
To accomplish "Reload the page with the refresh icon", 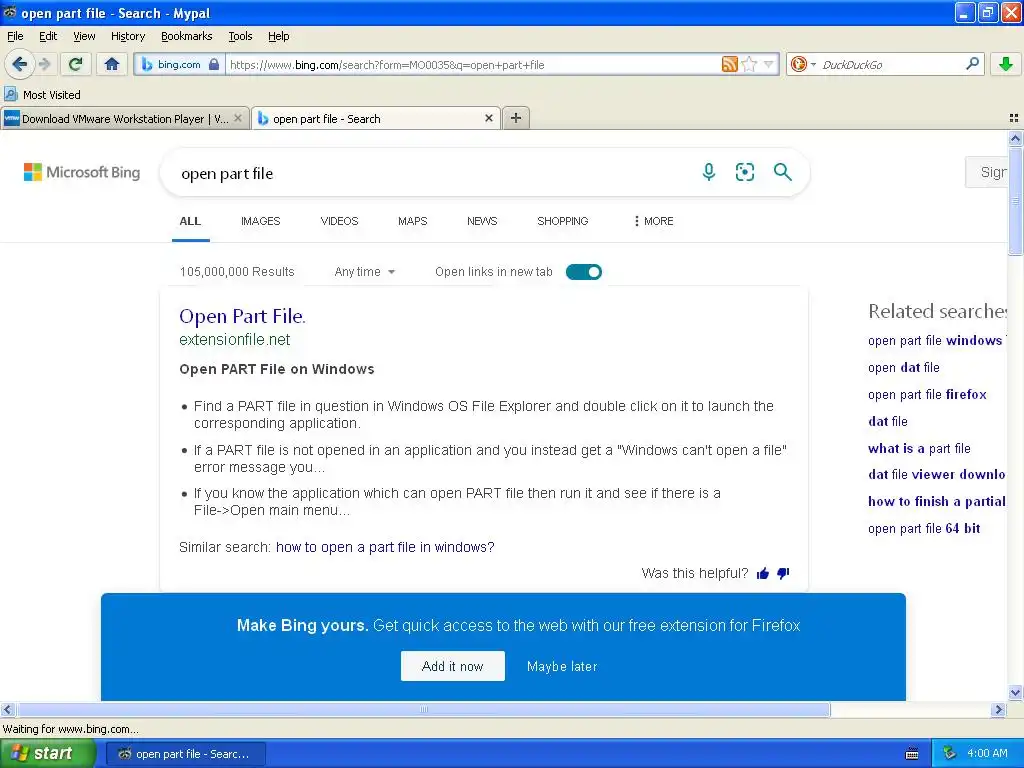I will pyautogui.click(x=76, y=64).
